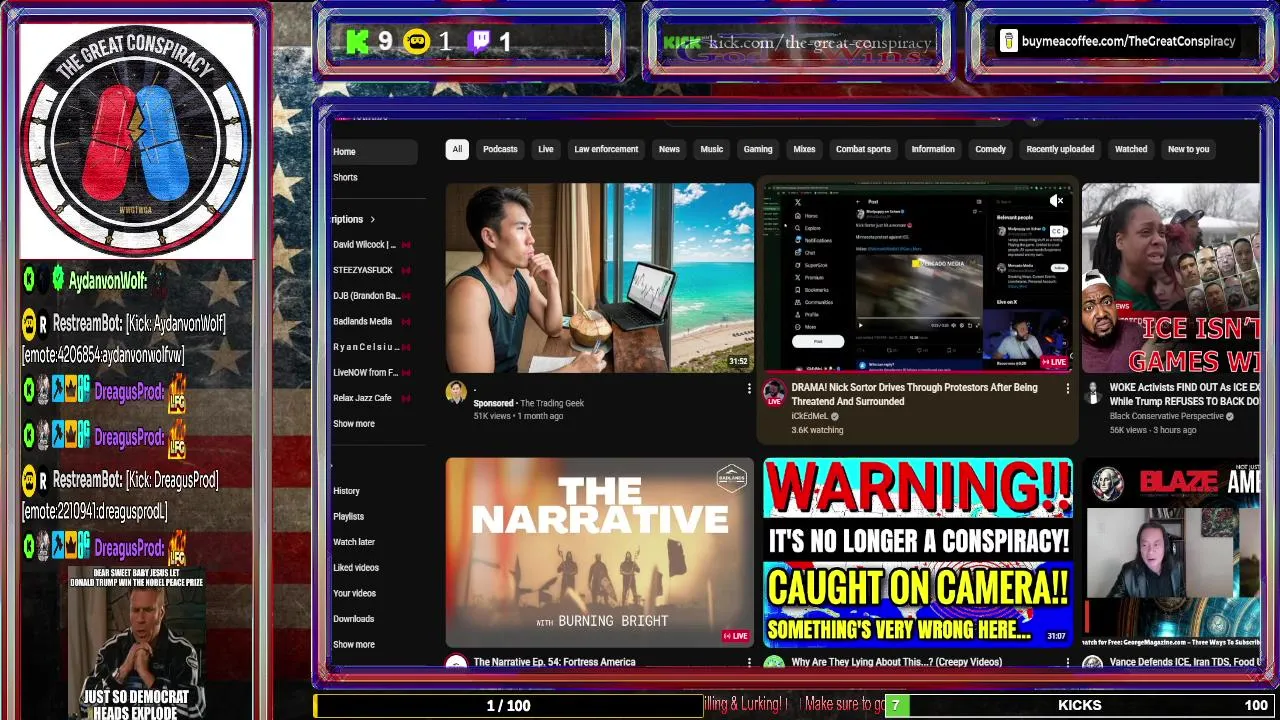Click the live indicator beside LiveNOW from F... subscription
Image resolution: width=1280 pixels, height=720 pixels.
coord(406,372)
